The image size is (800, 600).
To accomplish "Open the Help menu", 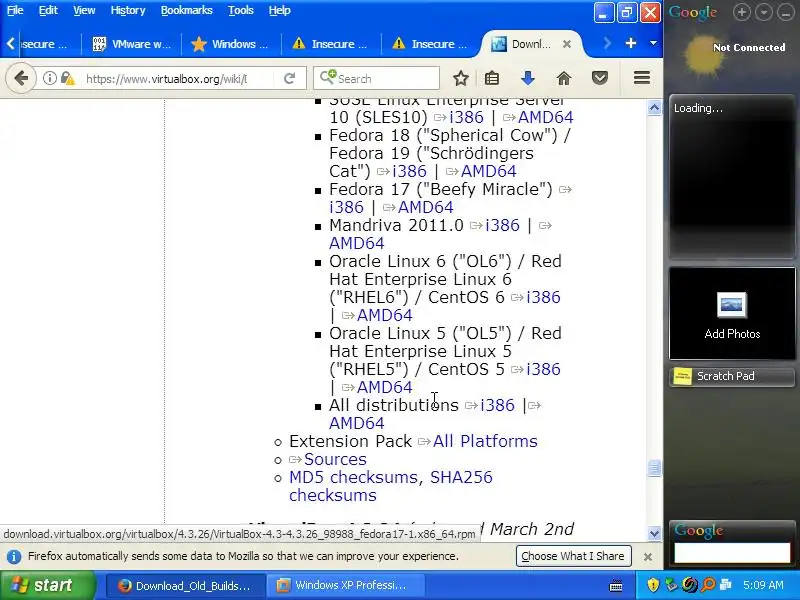I will pyautogui.click(x=280, y=10).
